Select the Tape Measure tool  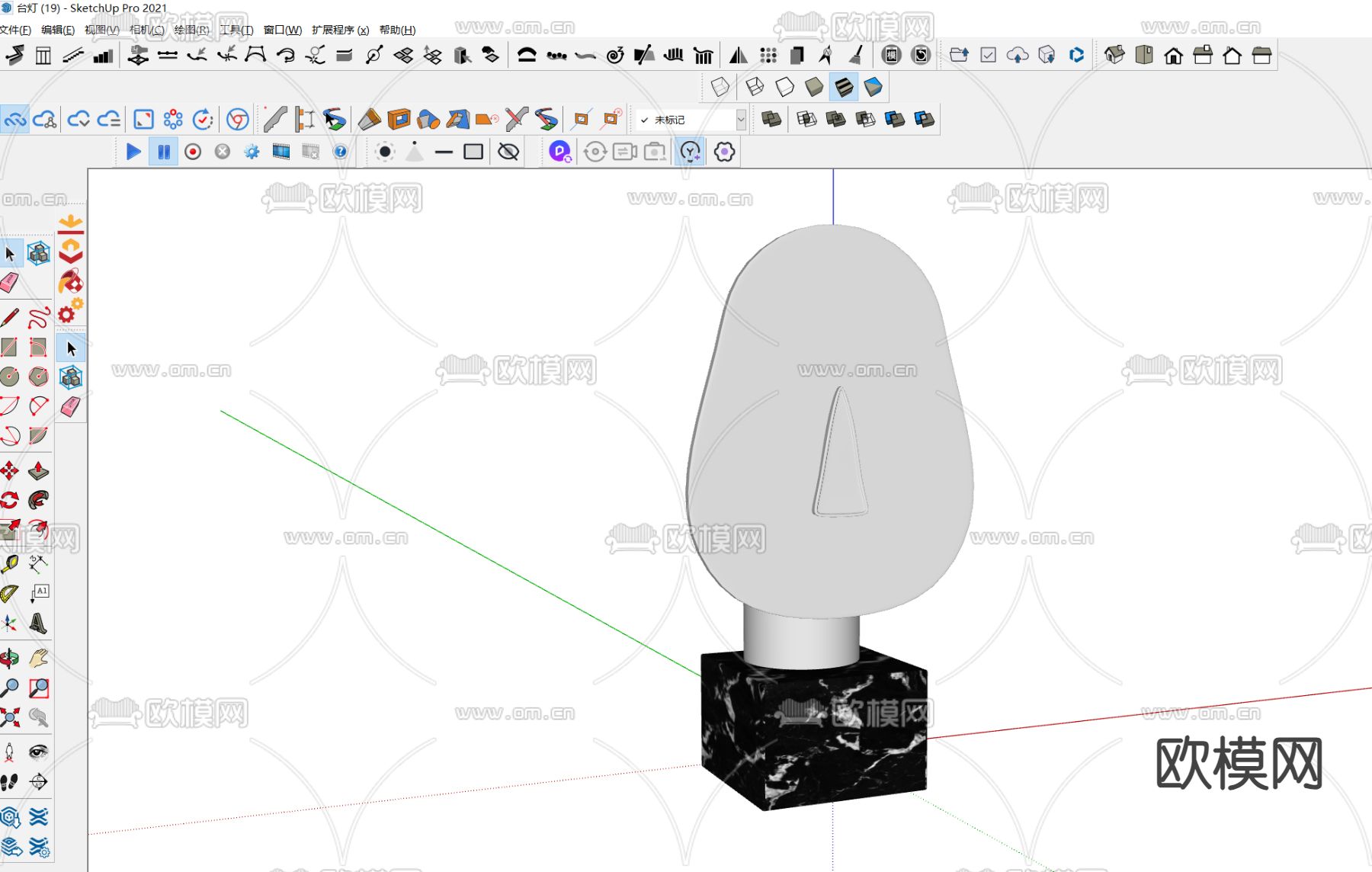point(9,564)
